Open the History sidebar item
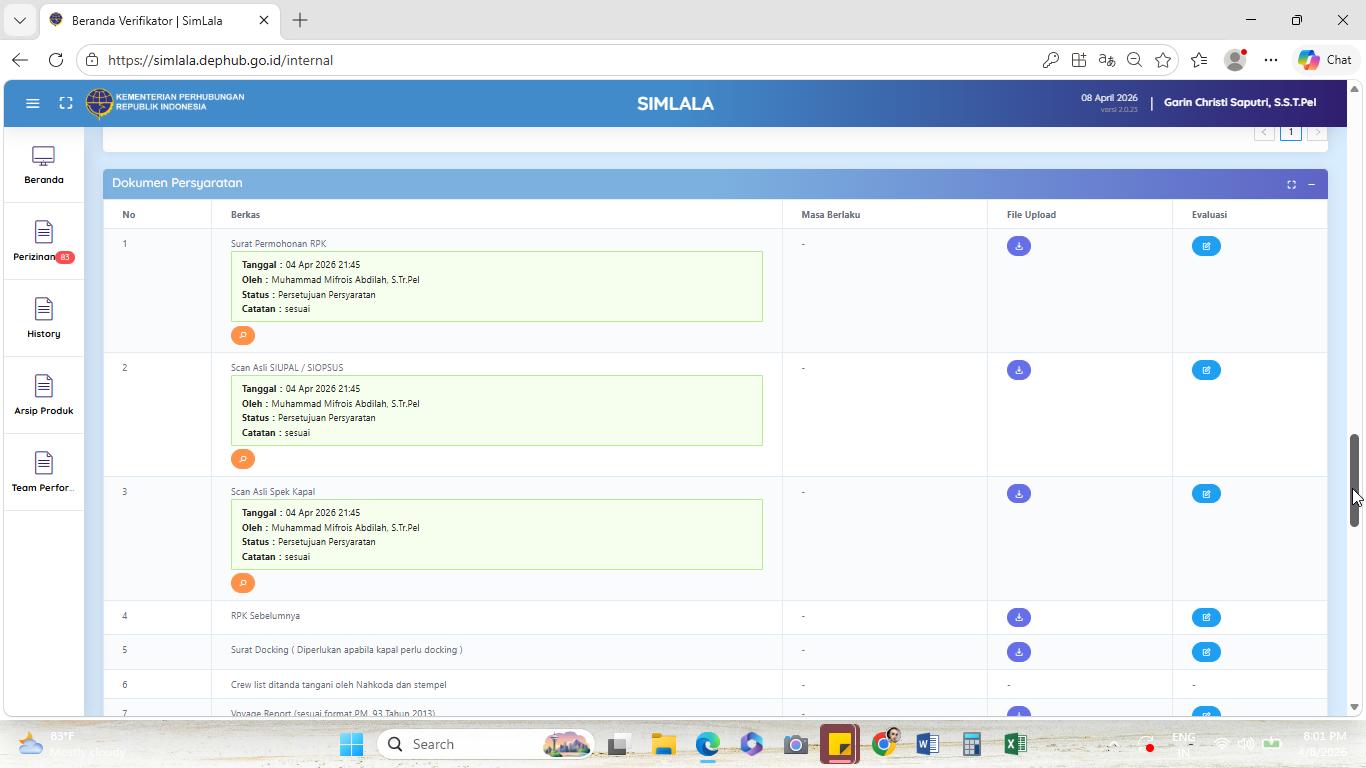This screenshot has height=768, width=1366. pyautogui.click(x=44, y=319)
